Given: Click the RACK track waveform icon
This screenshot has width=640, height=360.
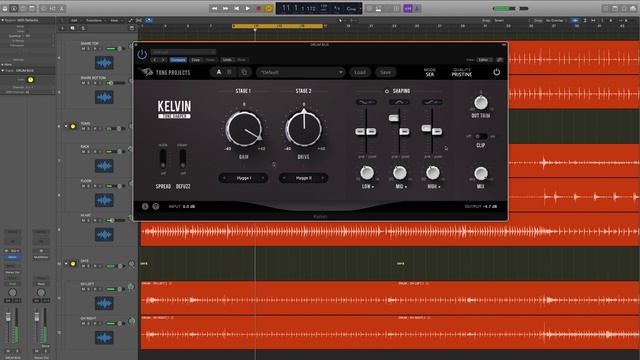Looking at the screenshot, I should 104,166.
